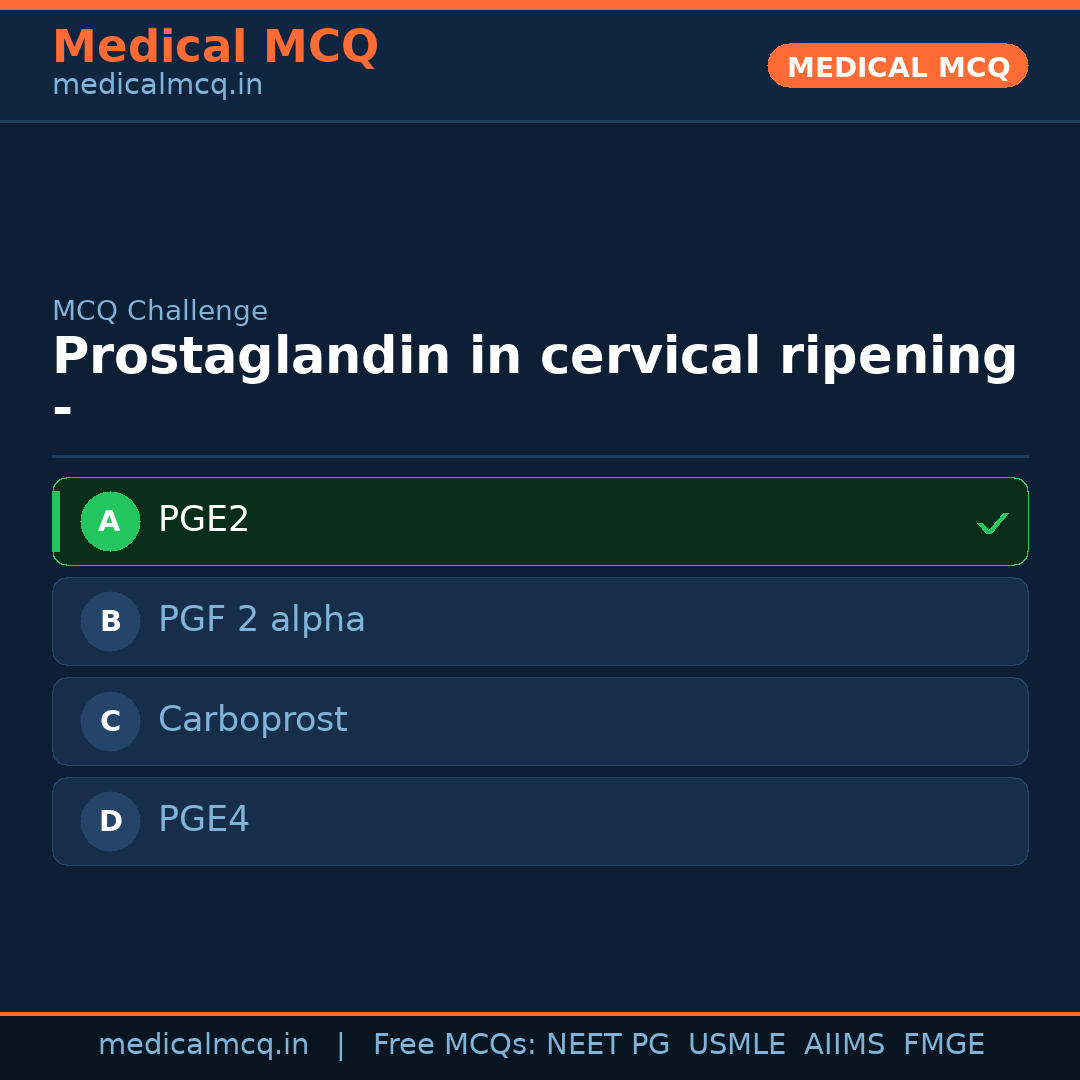Click the C badge beside Carboprost

click(x=110, y=721)
